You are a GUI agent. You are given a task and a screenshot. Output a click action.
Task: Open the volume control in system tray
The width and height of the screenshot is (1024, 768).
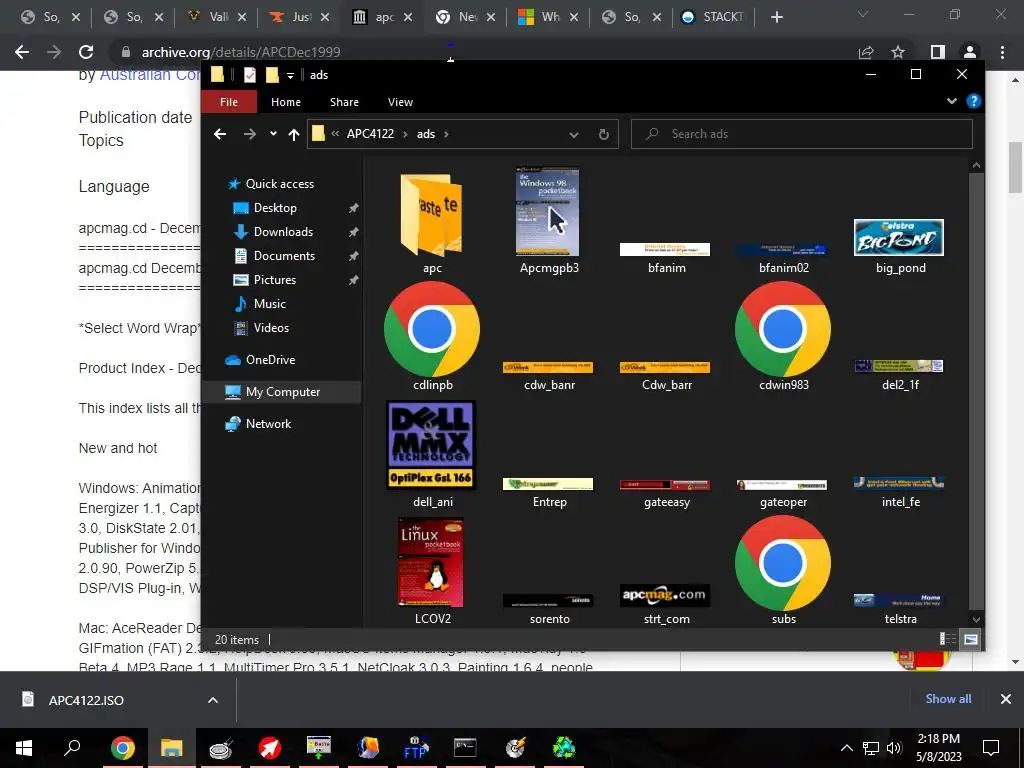(x=895, y=748)
